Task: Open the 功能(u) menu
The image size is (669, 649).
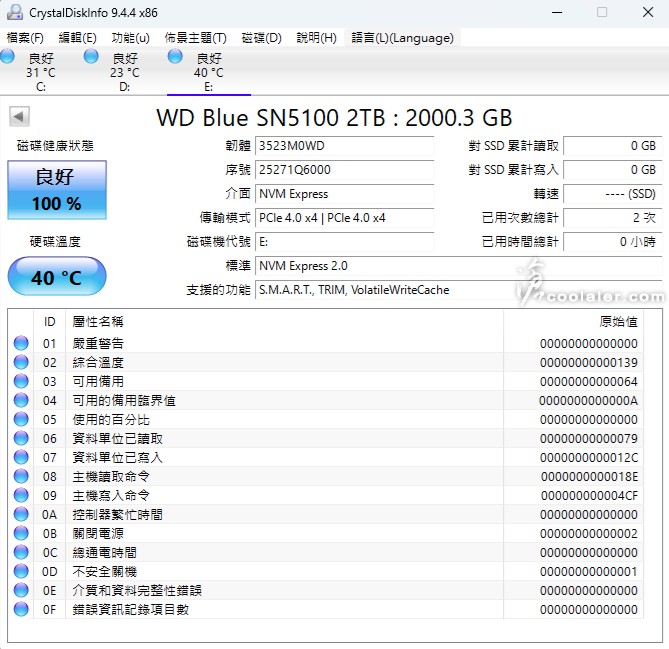Action: click(130, 38)
